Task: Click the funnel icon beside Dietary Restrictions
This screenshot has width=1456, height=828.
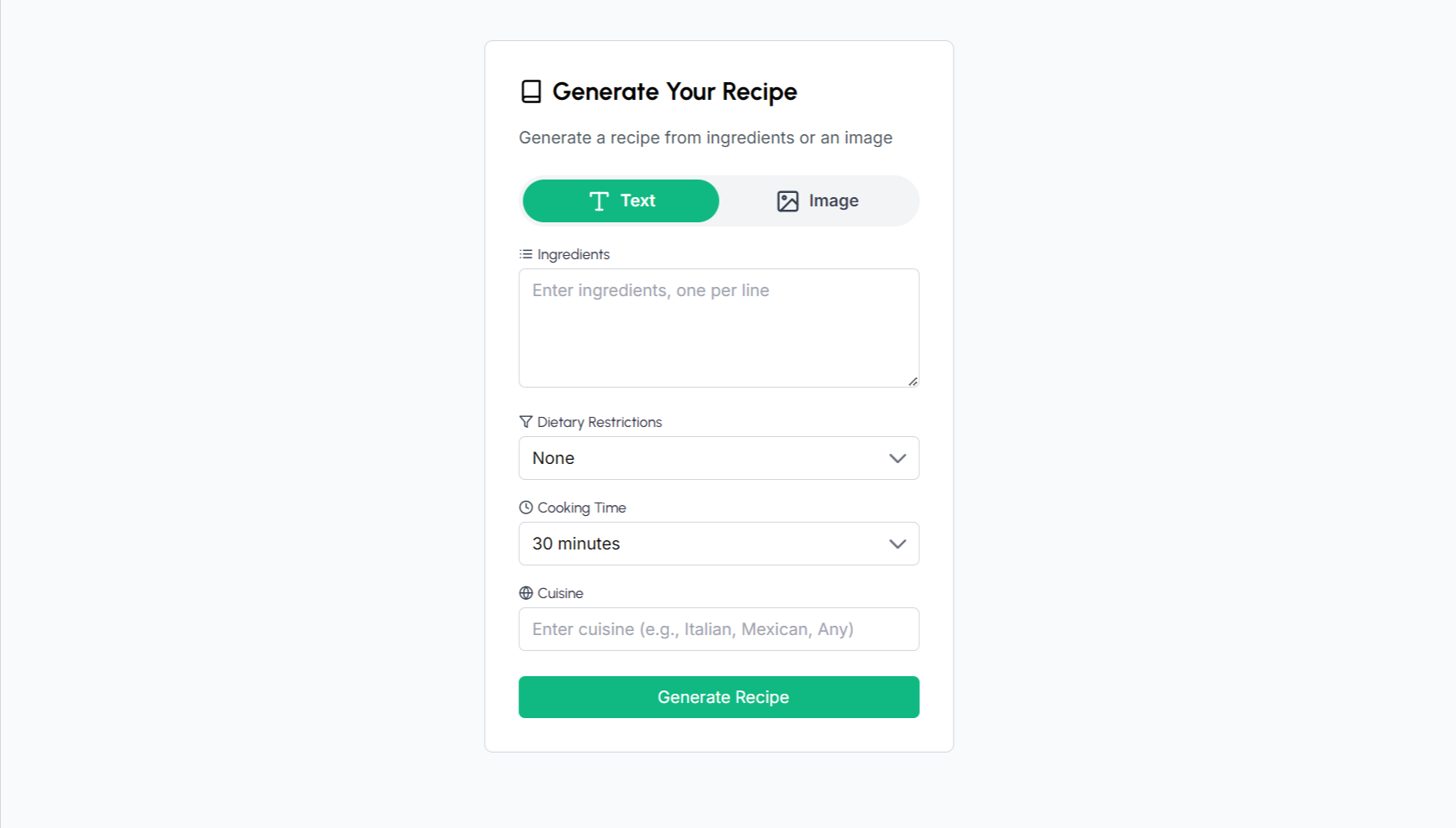Action: pyautogui.click(x=526, y=422)
